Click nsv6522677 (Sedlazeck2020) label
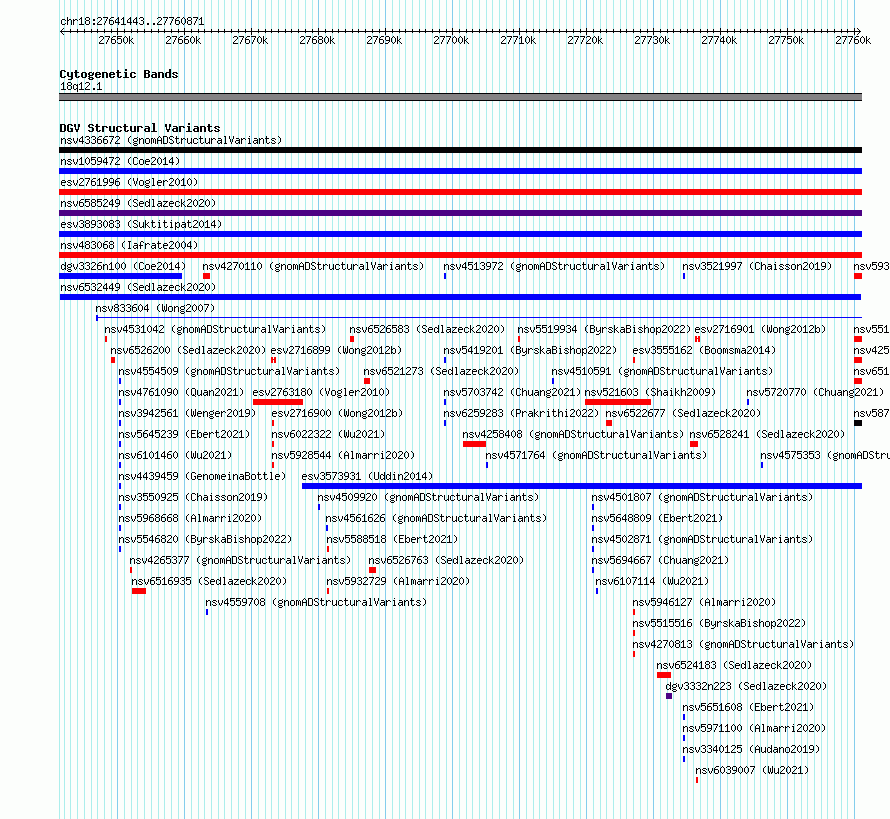Screen dimensions: 890x819 (x=683, y=413)
